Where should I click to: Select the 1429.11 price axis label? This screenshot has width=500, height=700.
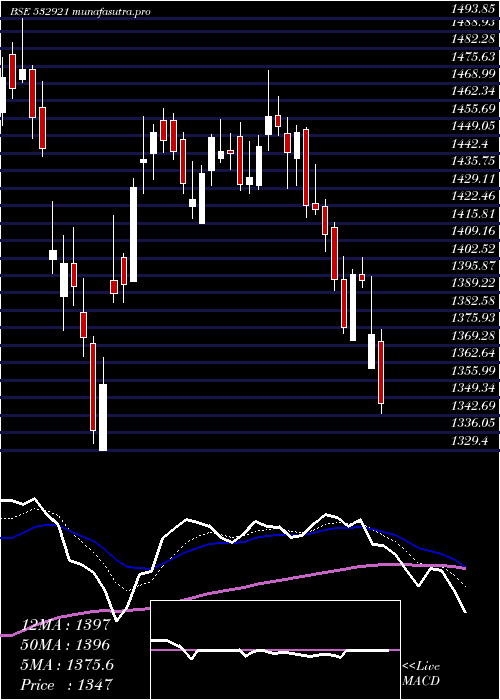coord(473,179)
